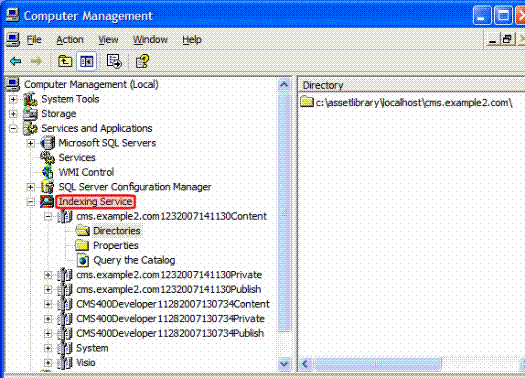Select the Indexing Service label

(95, 202)
